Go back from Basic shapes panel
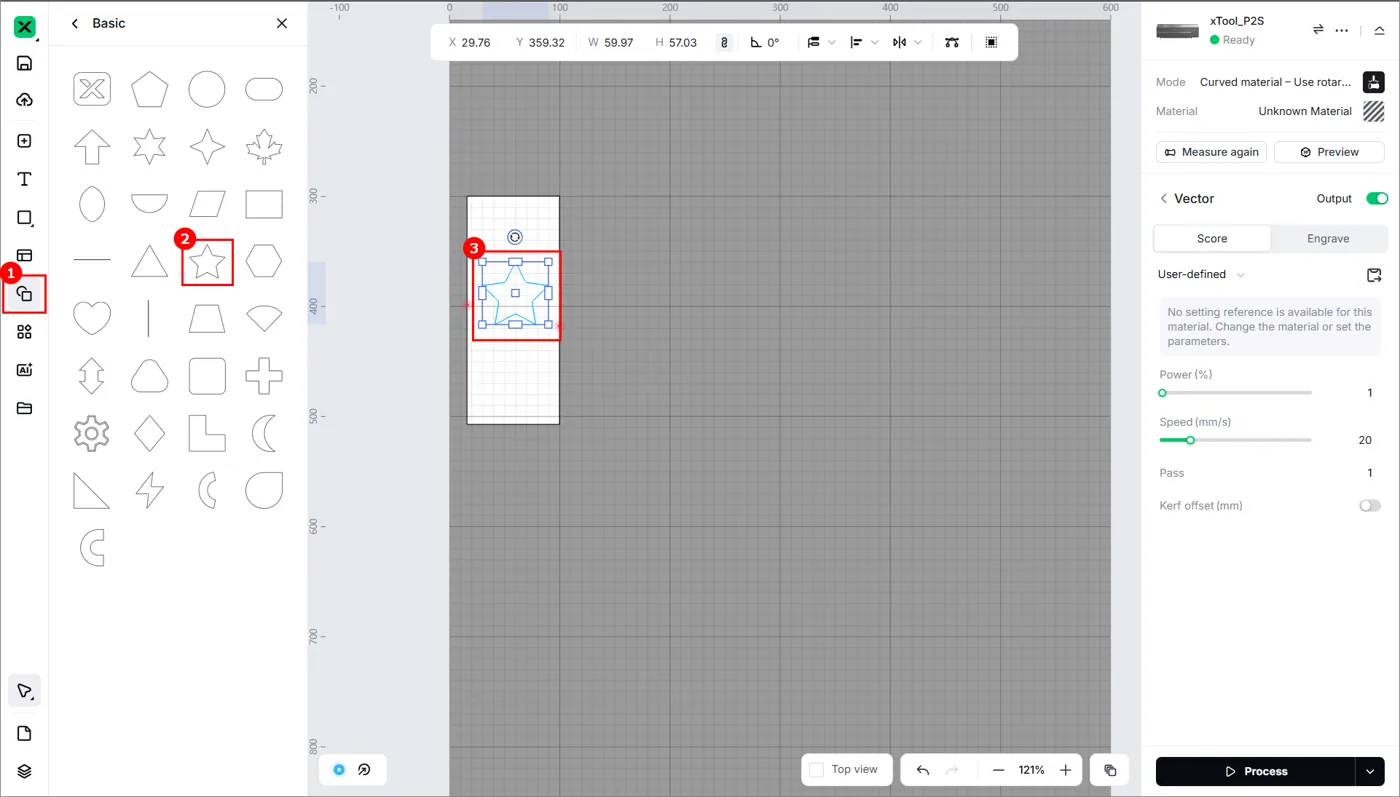The width and height of the screenshot is (1400, 797). 75,23
